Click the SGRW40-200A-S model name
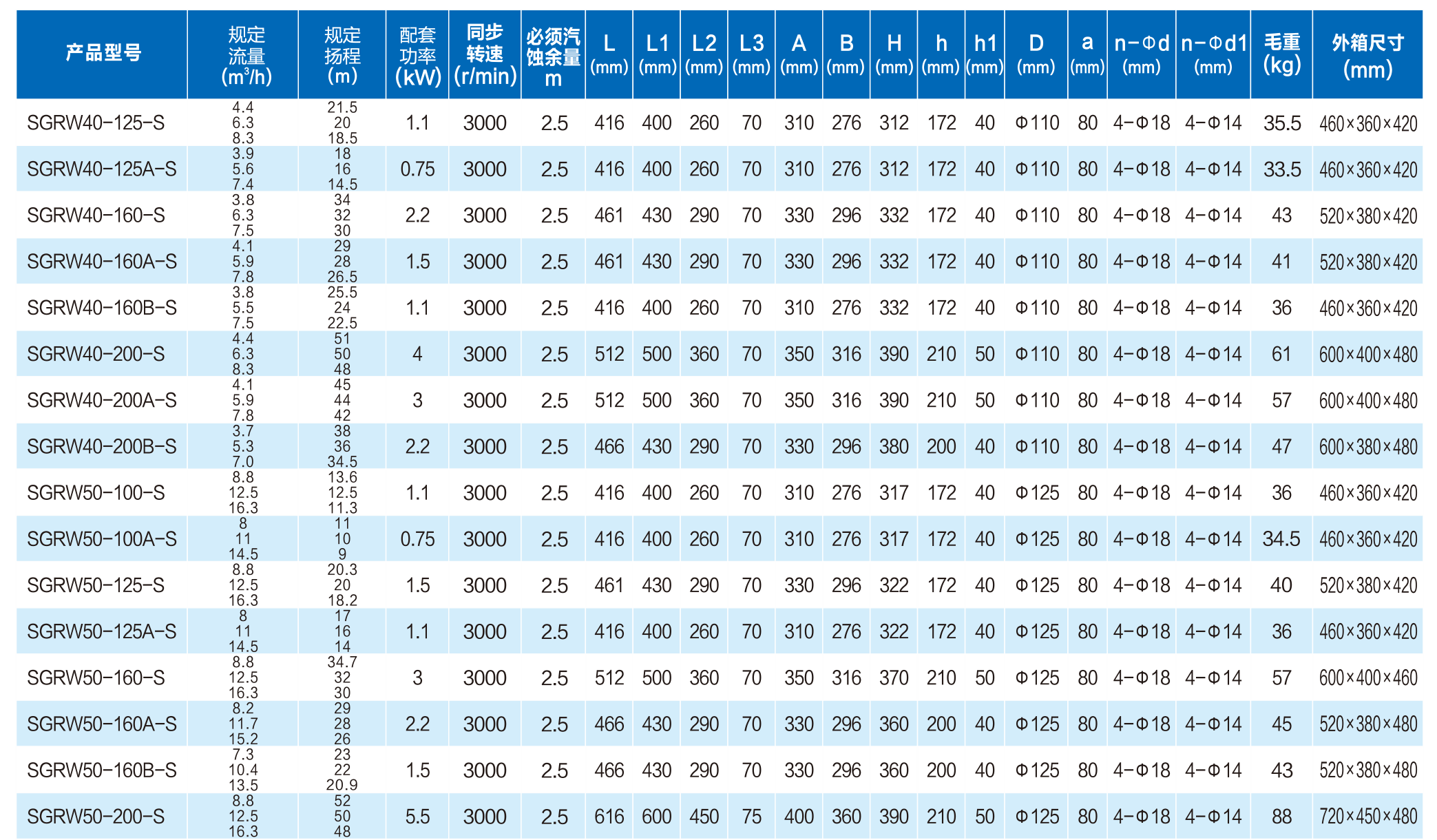The height and width of the screenshot is (840, 1437). [101, 400]
